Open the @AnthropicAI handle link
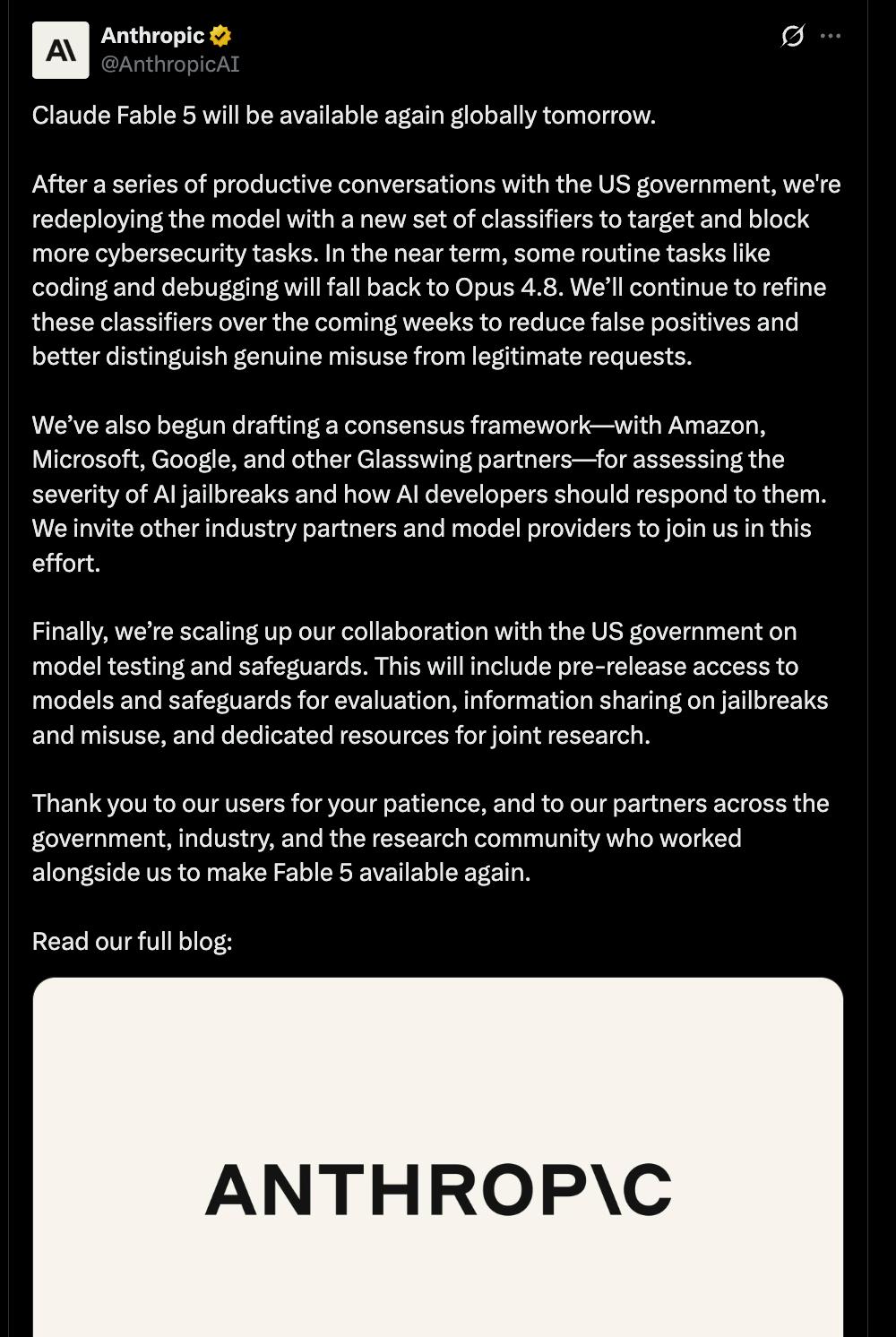Screen dimensions: 896x1337 (170, 65)
